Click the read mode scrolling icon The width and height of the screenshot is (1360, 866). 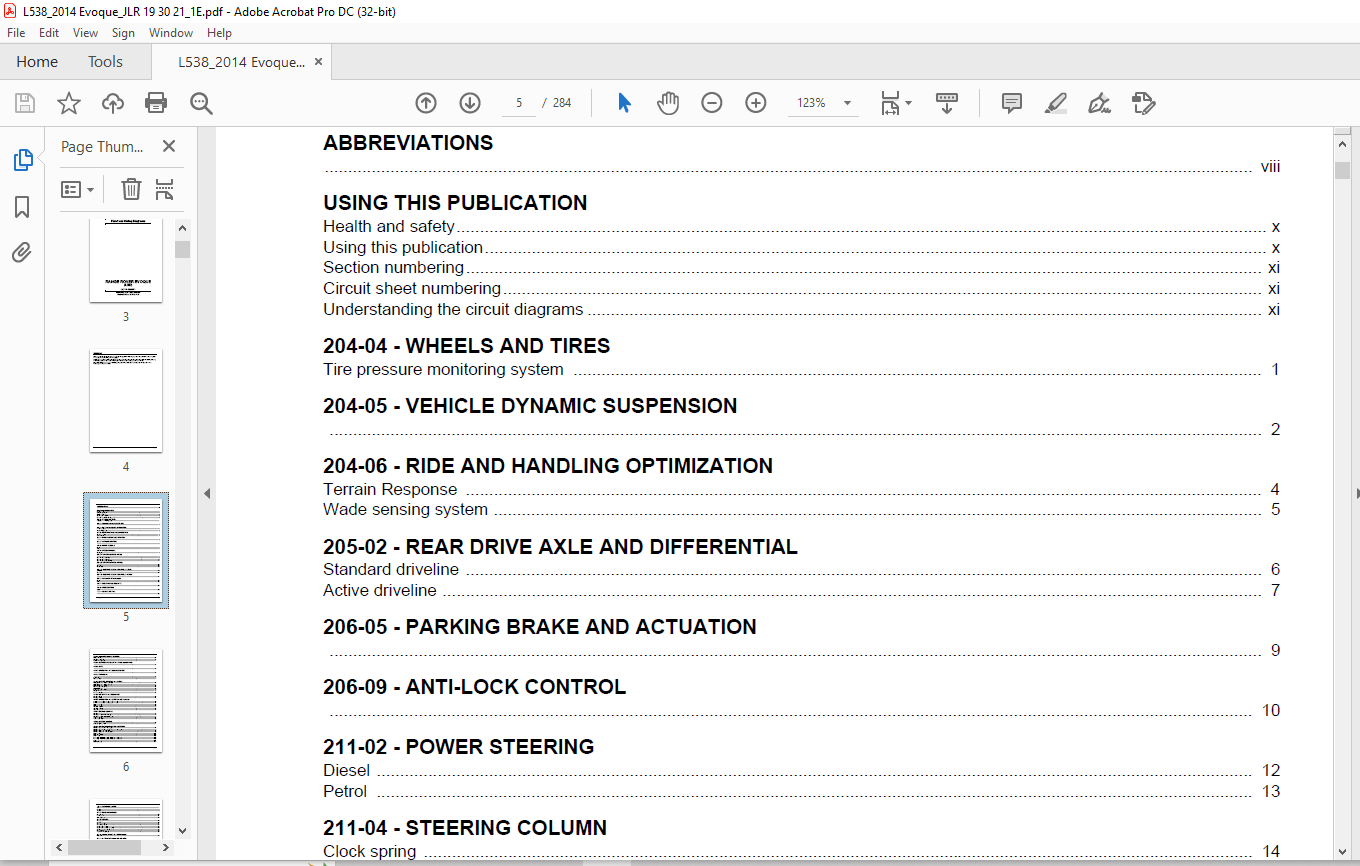click(x=947, y=103)
